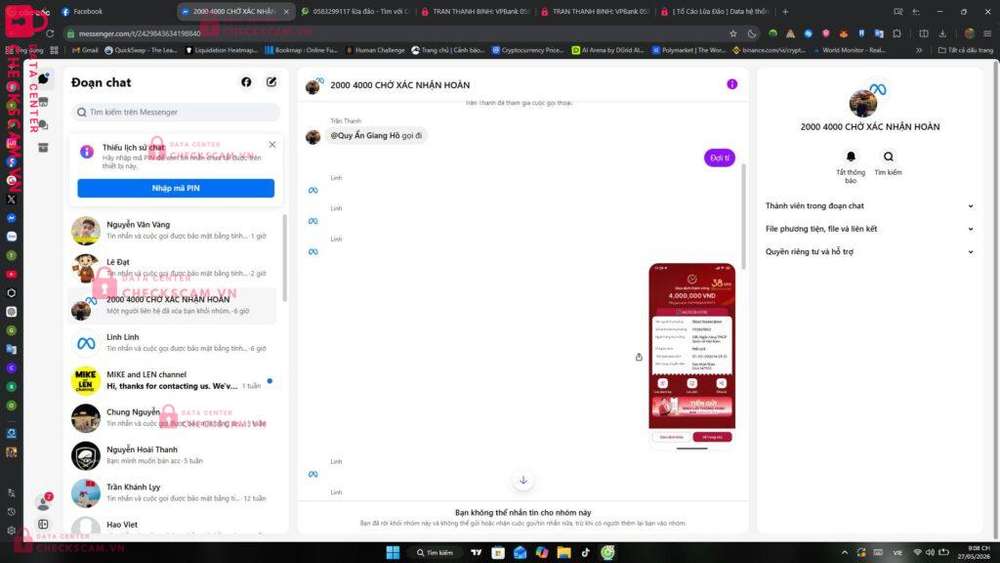
Task: Switch to the 0583299117 lừa đảo tab
Action: pos(355,11)
